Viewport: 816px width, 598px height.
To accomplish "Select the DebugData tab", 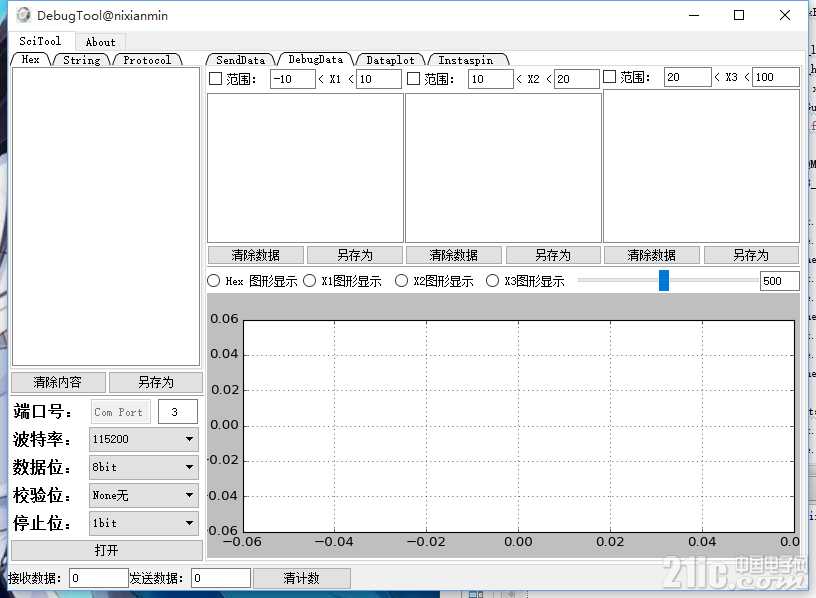I will click(315, 59).
